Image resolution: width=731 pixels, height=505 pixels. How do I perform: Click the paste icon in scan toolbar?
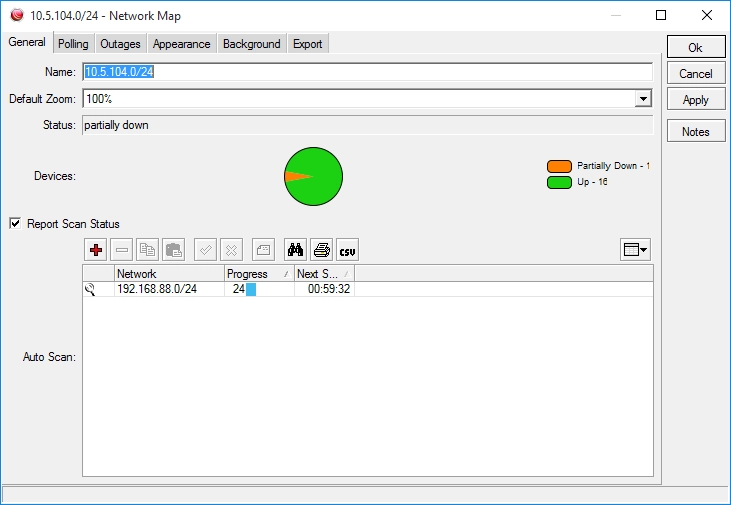(173, 250)
